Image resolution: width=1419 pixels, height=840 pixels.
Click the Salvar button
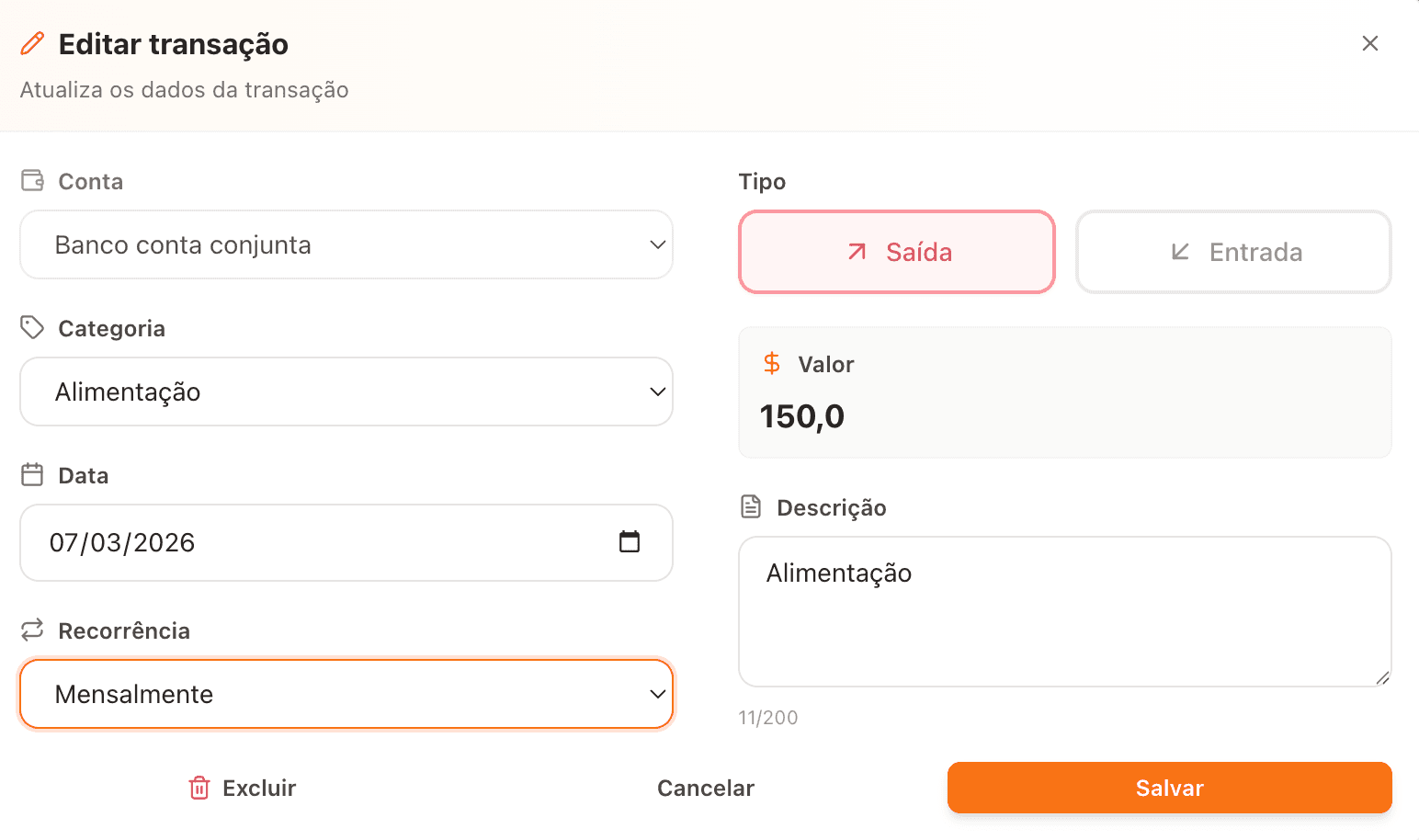[1168, 788]
